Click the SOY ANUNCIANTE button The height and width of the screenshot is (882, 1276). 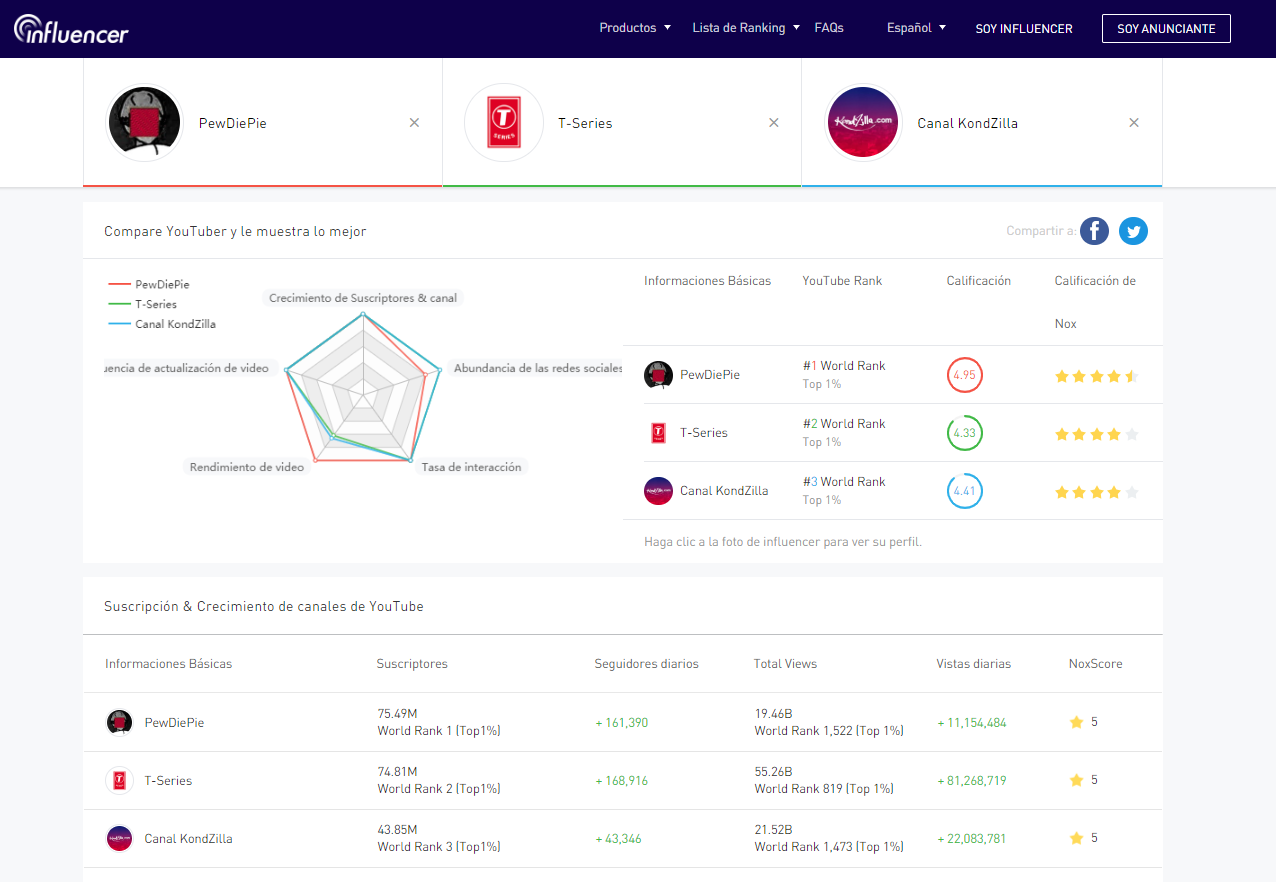tap(1166, 29)
